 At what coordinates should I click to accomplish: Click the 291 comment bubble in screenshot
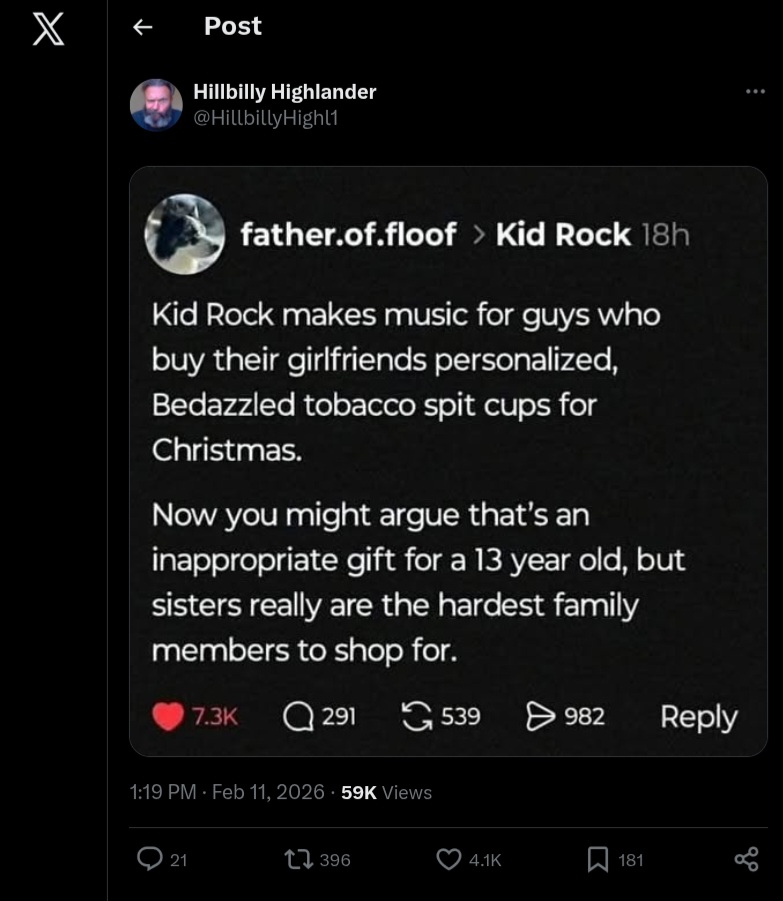click(x=298, y=716)
